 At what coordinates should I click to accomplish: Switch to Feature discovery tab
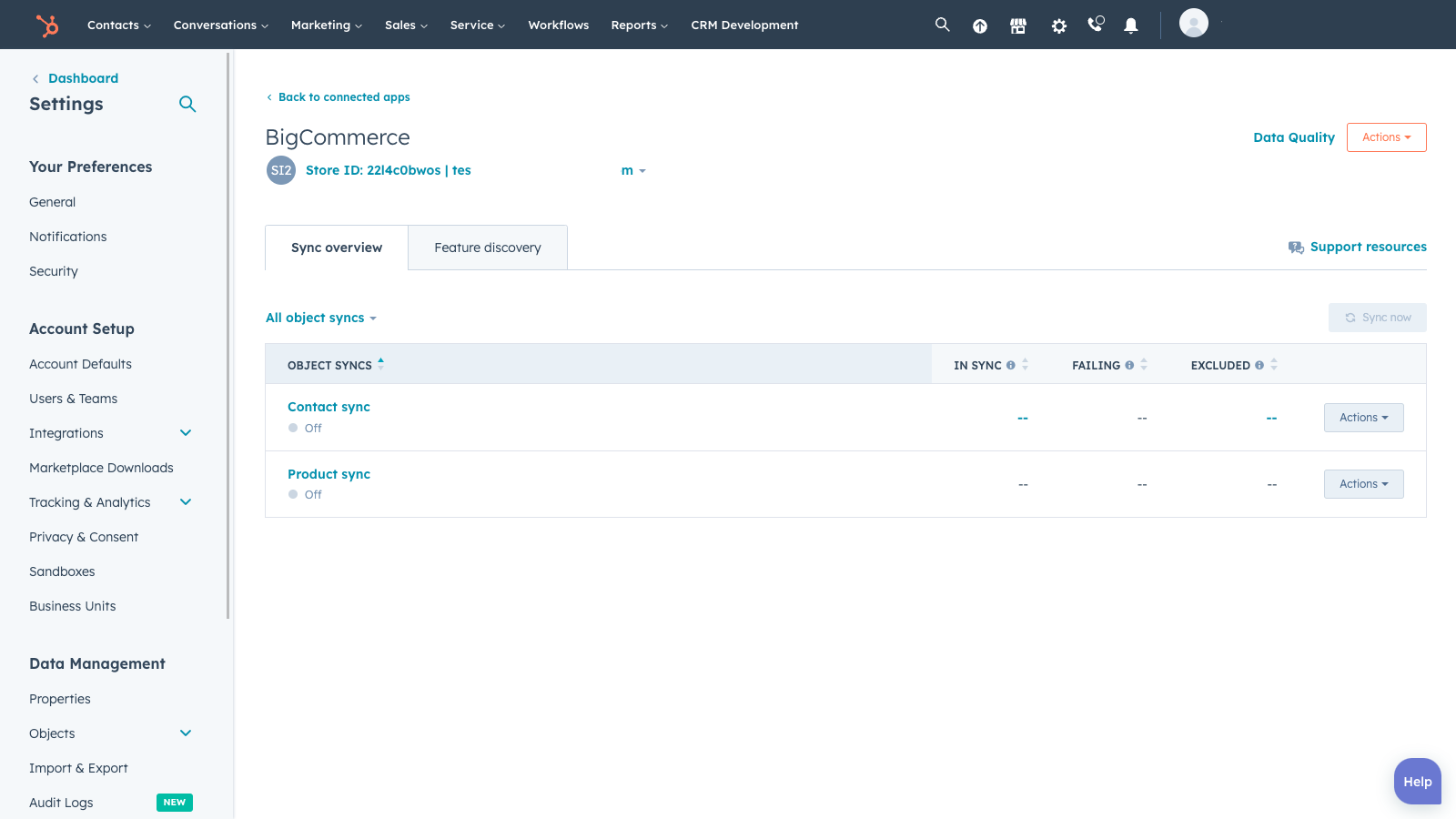[x=488, y=248]
